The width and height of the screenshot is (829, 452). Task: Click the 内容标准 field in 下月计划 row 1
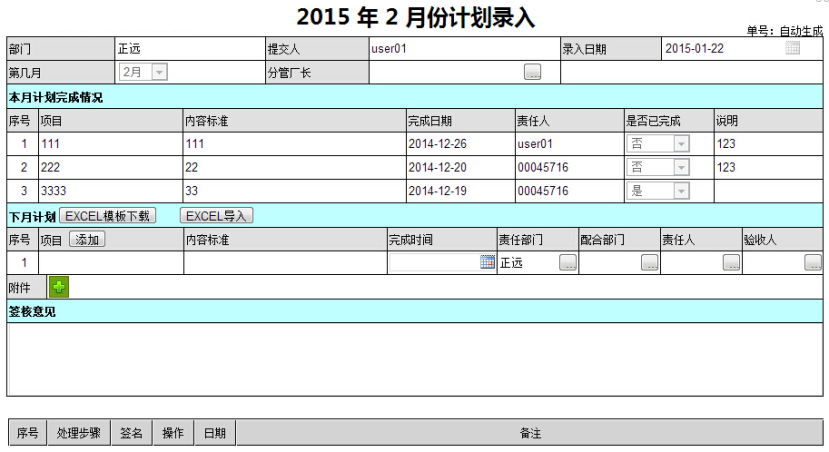(x=284, y=263)
